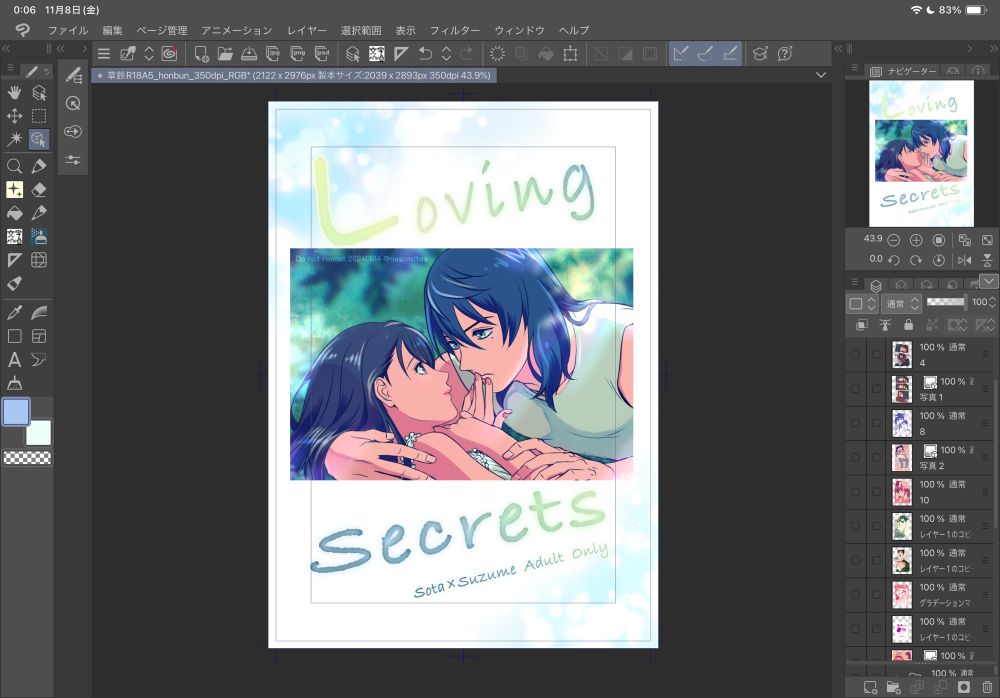Click the transparent checkered color swatch
The height and width of the screenshot is (698, 1000).
click(27, 457)
